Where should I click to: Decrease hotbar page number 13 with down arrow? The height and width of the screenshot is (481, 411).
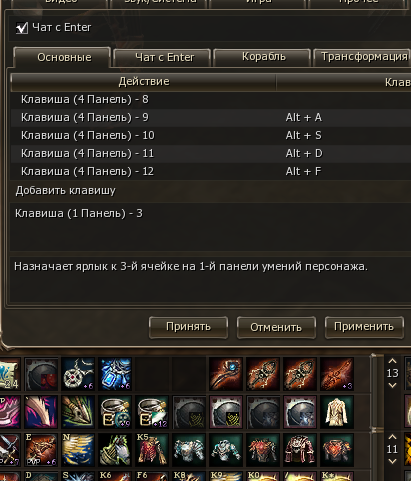point(392,385)
